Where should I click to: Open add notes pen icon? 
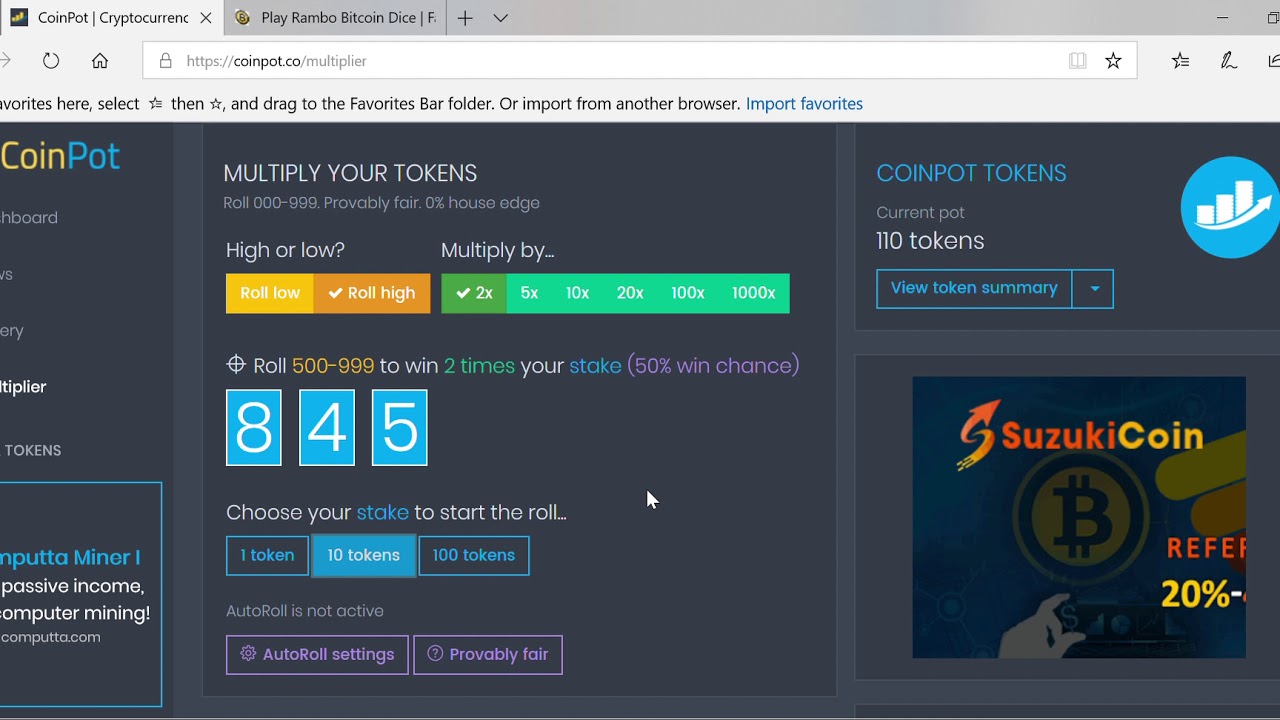click(1229, 61)
